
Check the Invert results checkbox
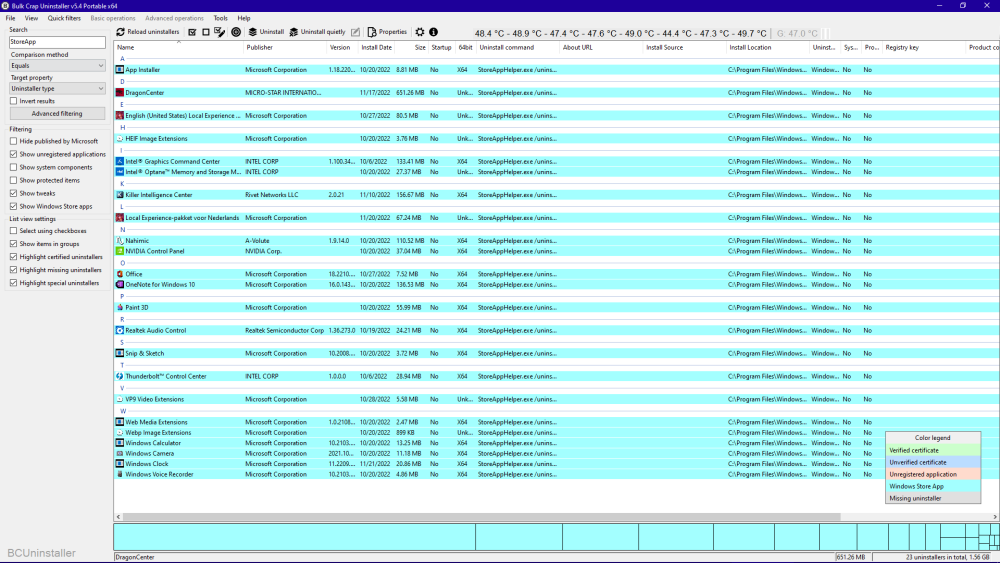(x=14, y=100)
